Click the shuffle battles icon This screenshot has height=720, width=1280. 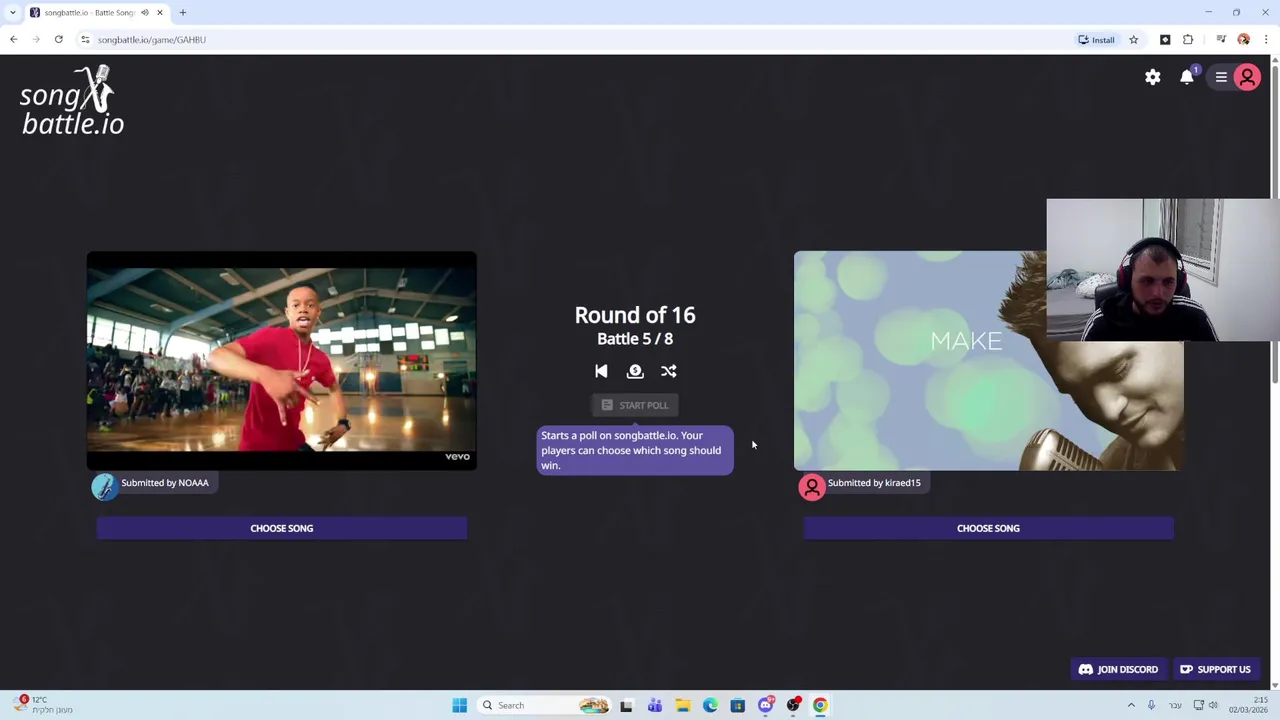click(x=669, y=371)
